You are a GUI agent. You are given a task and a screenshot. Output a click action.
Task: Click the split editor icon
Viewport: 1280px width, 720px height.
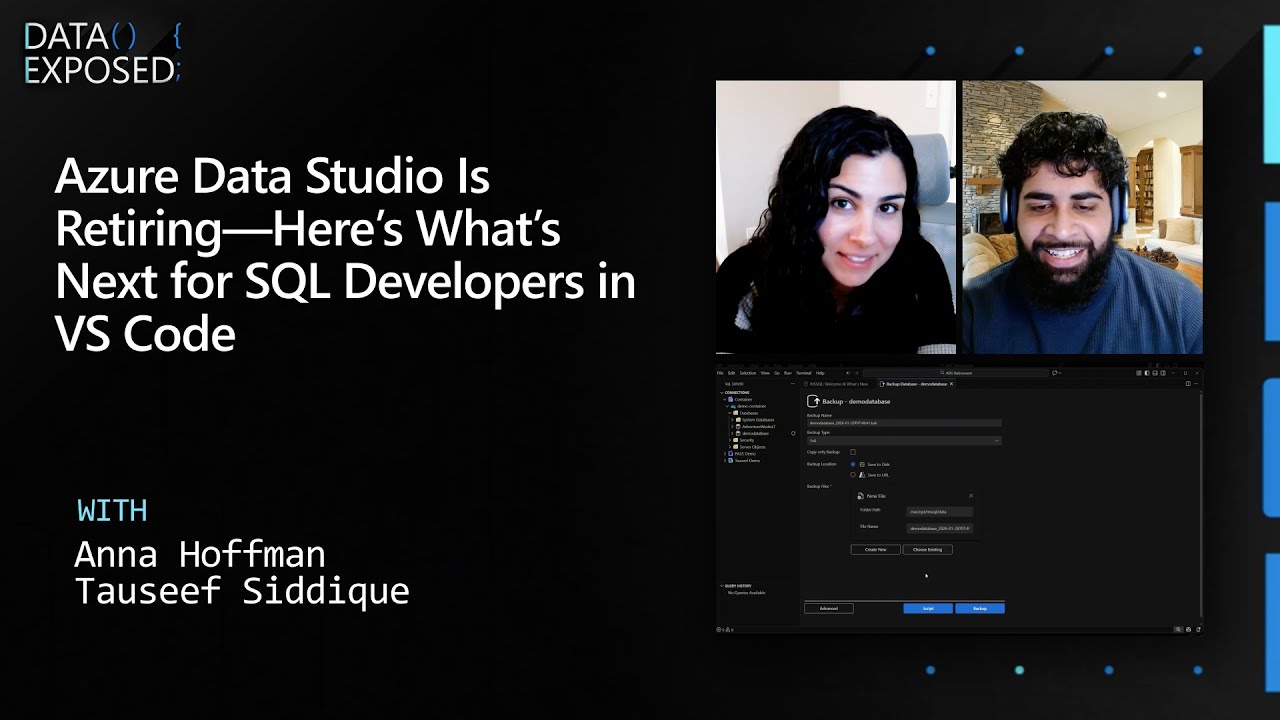click(1188, 384)
